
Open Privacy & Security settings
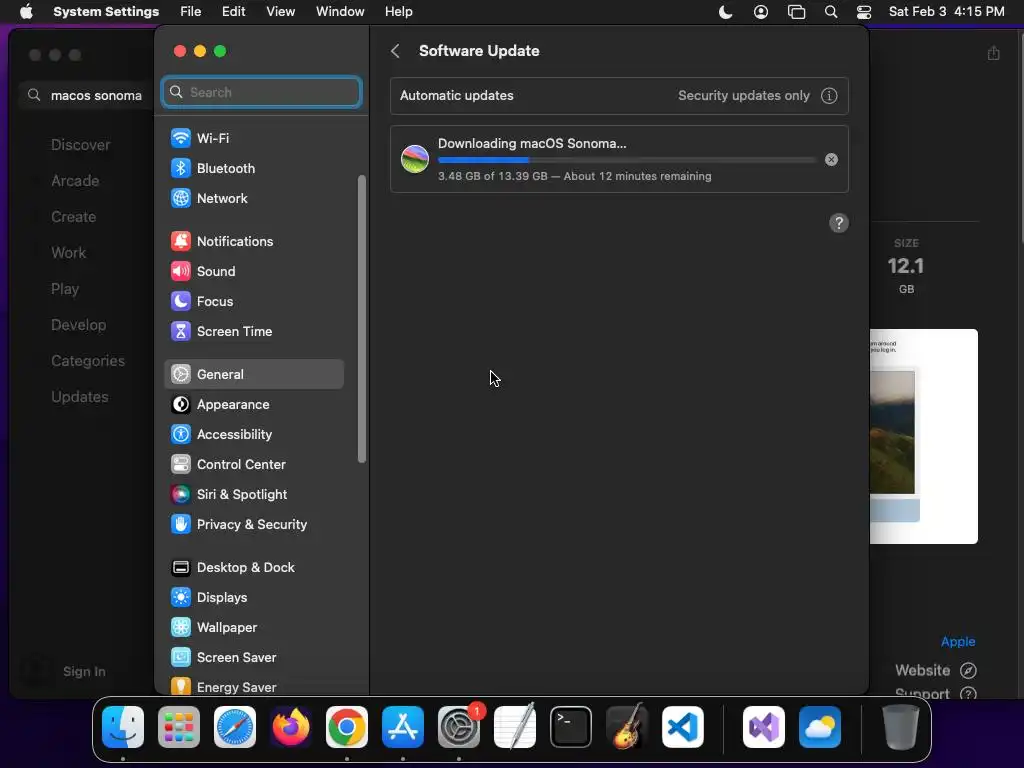click(253, 525)
